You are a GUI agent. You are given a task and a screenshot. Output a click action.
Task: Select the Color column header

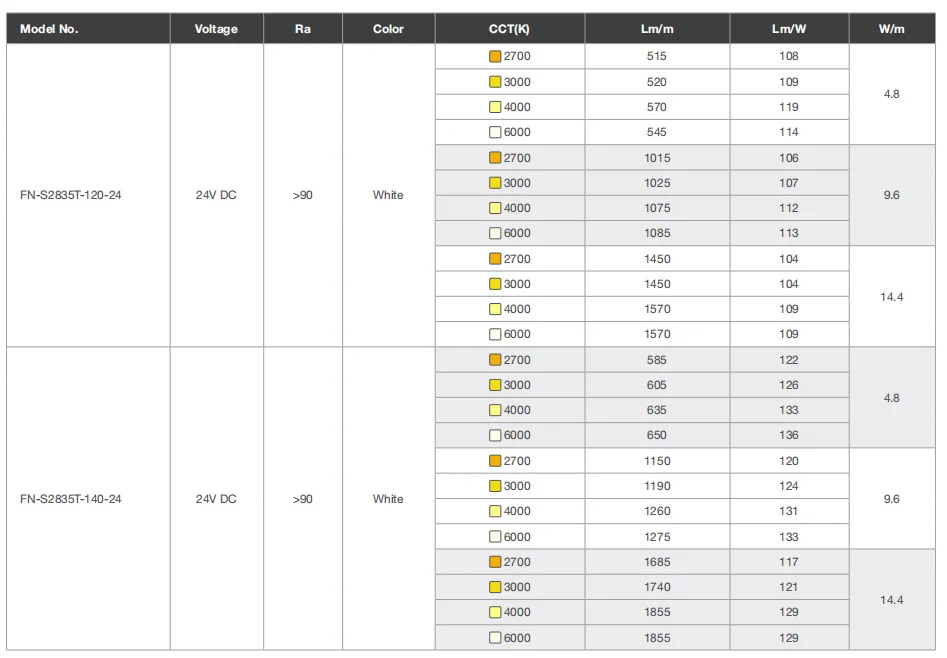(388, 29)
